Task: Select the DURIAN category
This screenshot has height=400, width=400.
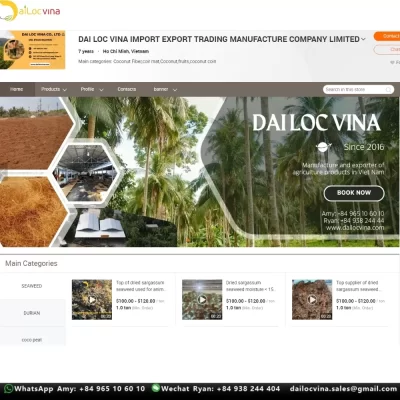Action: click(32, 313)
